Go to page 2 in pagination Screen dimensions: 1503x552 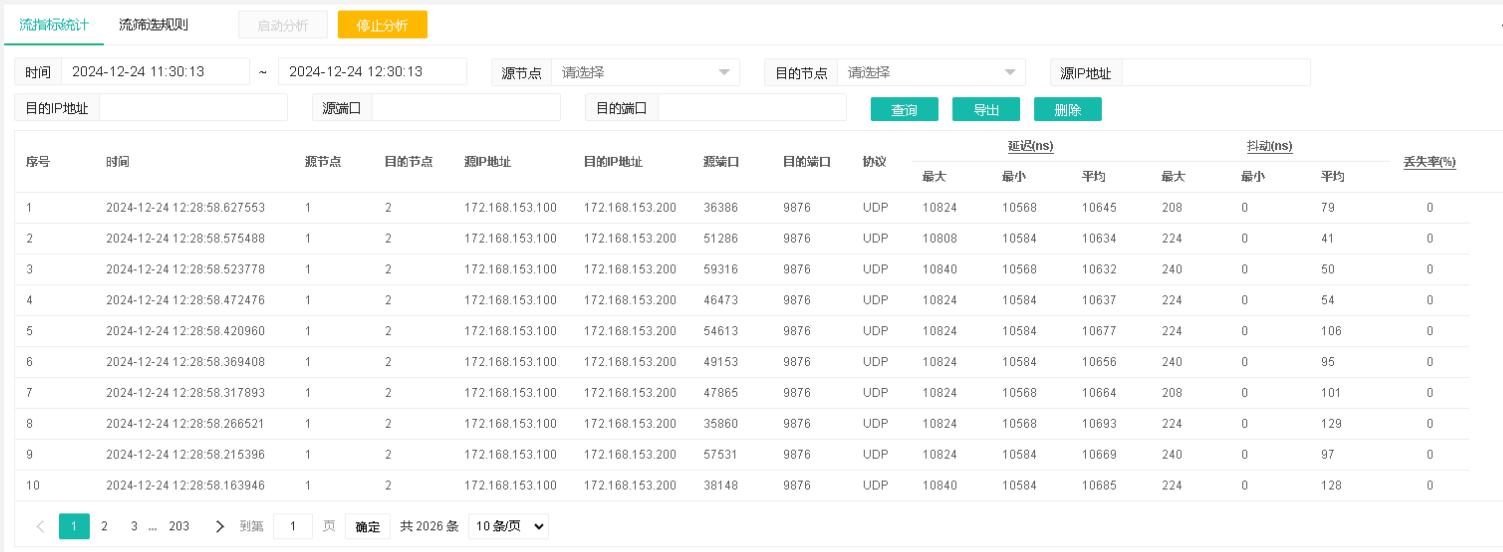[x=104, y=527]
